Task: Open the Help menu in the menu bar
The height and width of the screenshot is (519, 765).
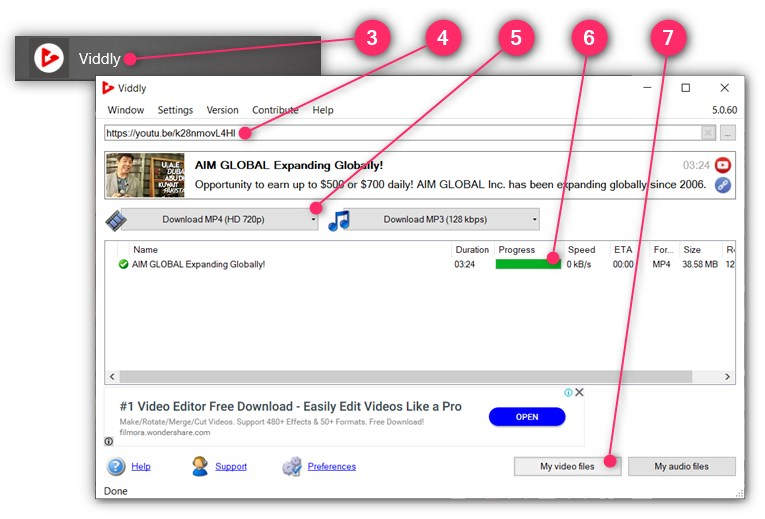Action: point(322,110)
